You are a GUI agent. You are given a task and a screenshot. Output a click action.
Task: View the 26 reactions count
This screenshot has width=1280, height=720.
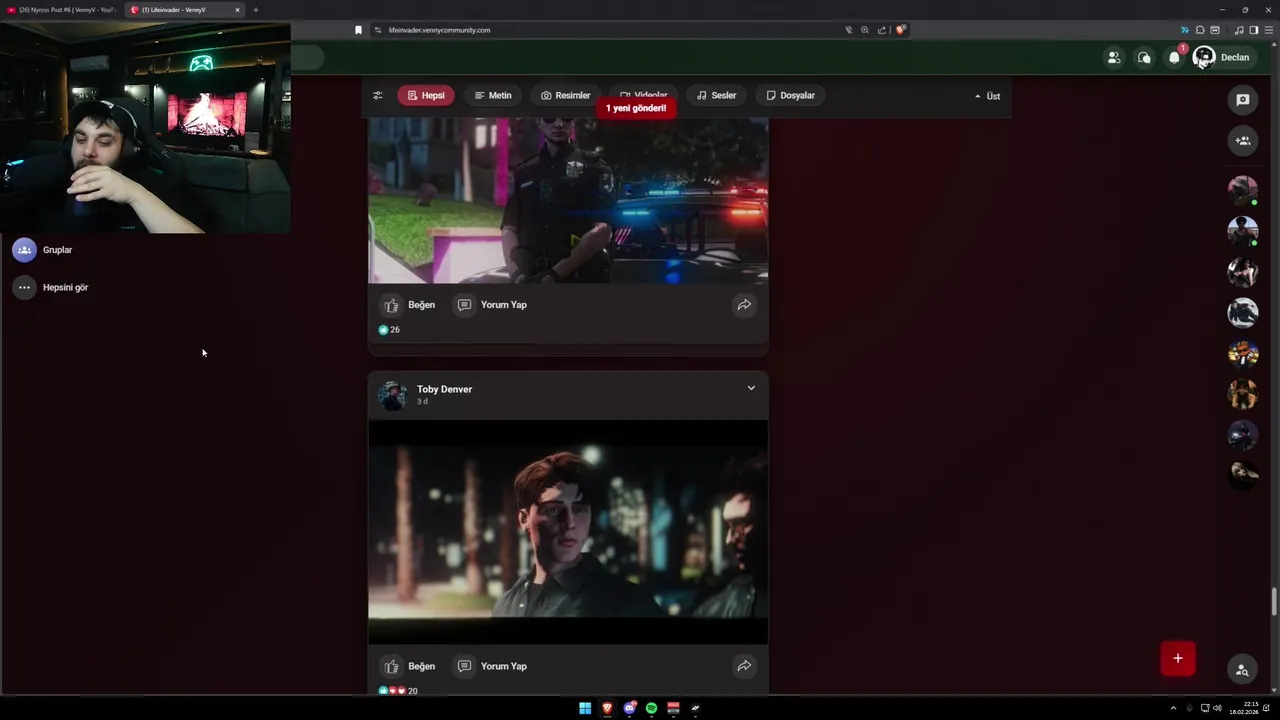coord(389,329)
